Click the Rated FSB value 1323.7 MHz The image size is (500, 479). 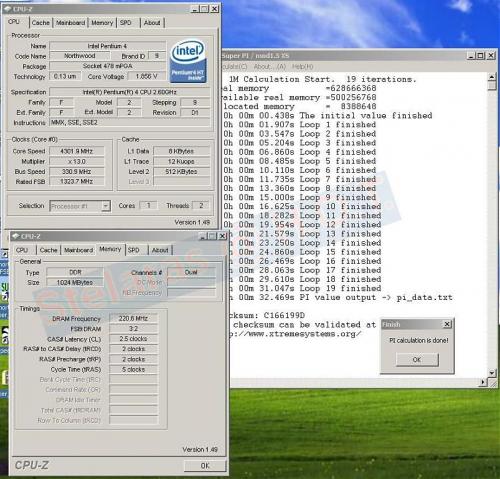[x=77, y=182]
